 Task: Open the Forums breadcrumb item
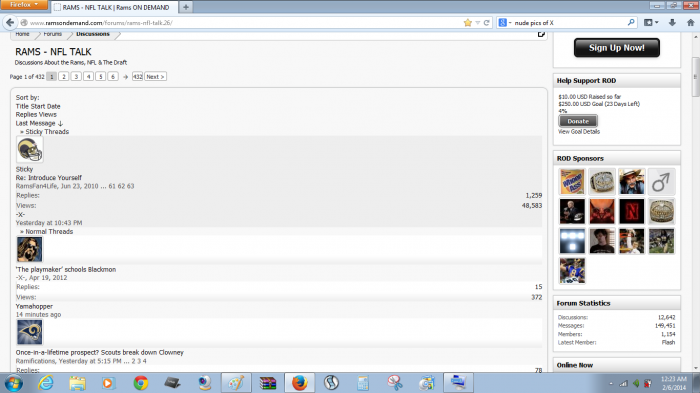tap(53, 34)
